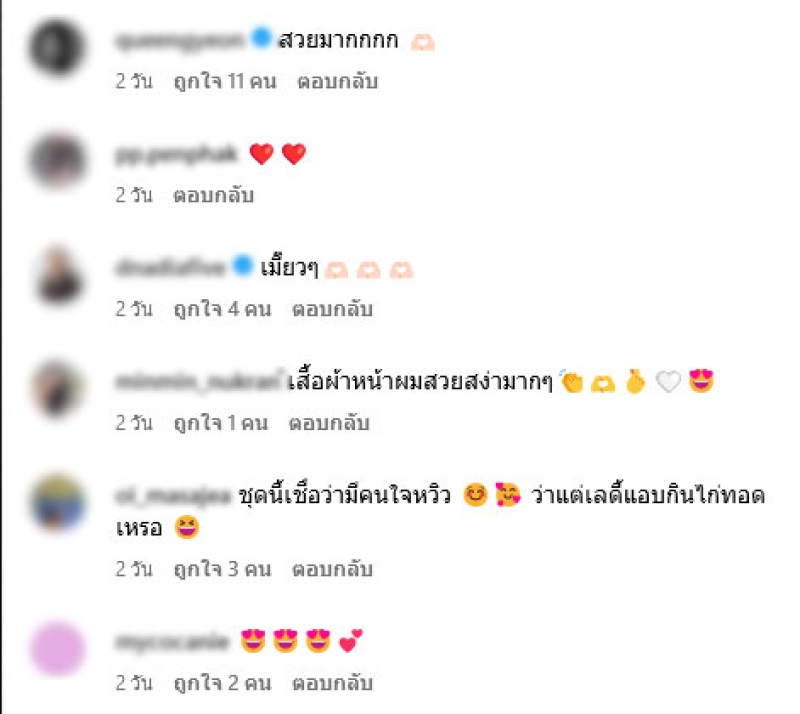View ถูกใจ 3 คน likes list

[x=222, y=569]
